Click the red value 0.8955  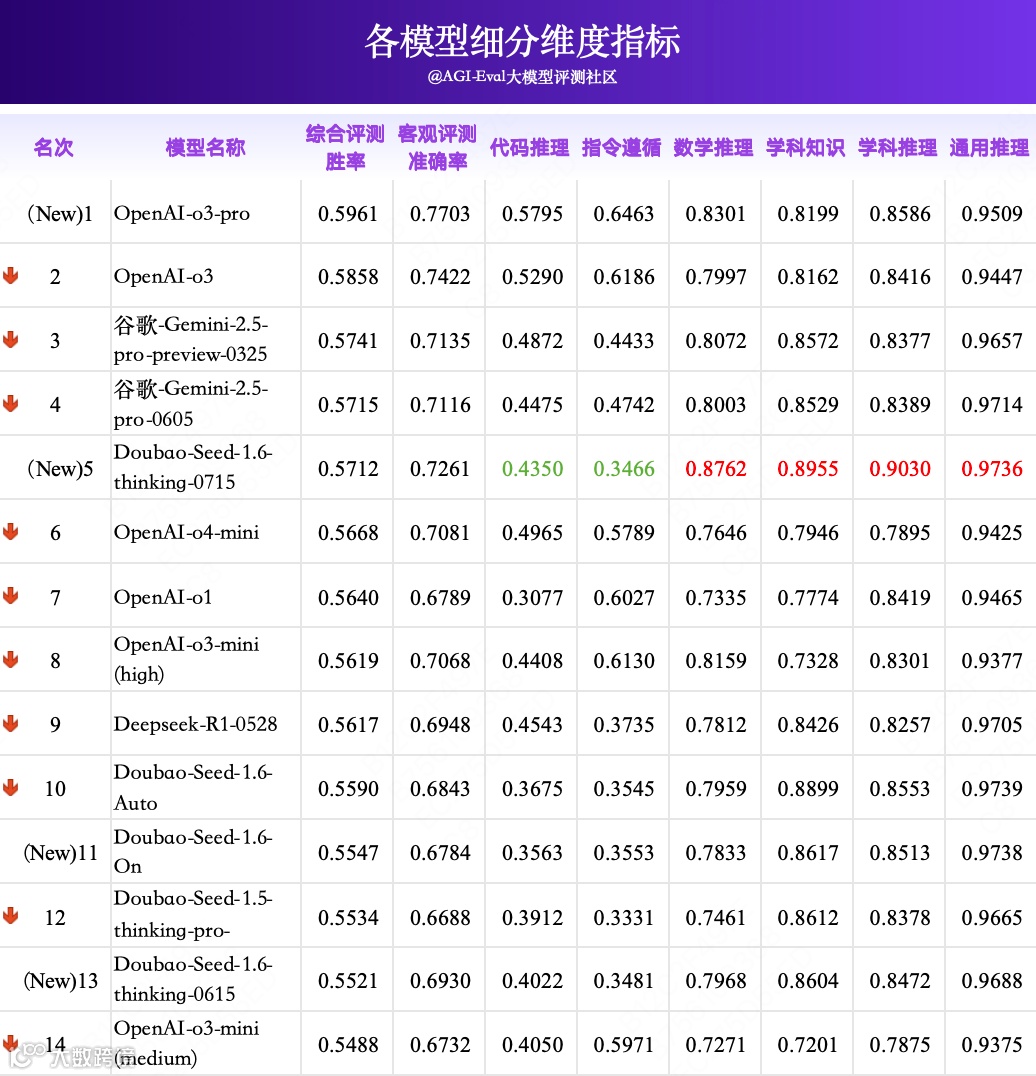[808, 469]
